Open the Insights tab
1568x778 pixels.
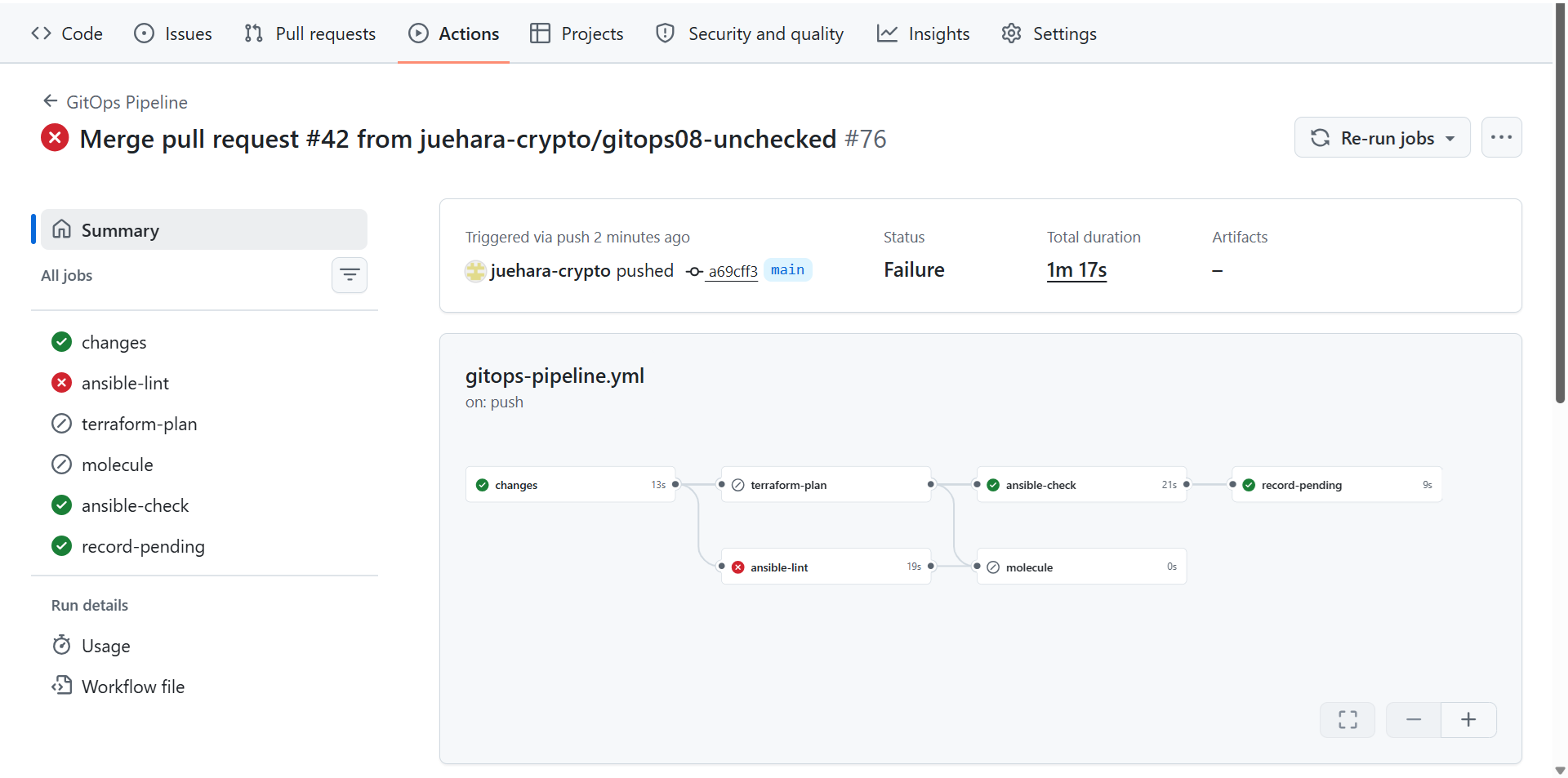924,33
